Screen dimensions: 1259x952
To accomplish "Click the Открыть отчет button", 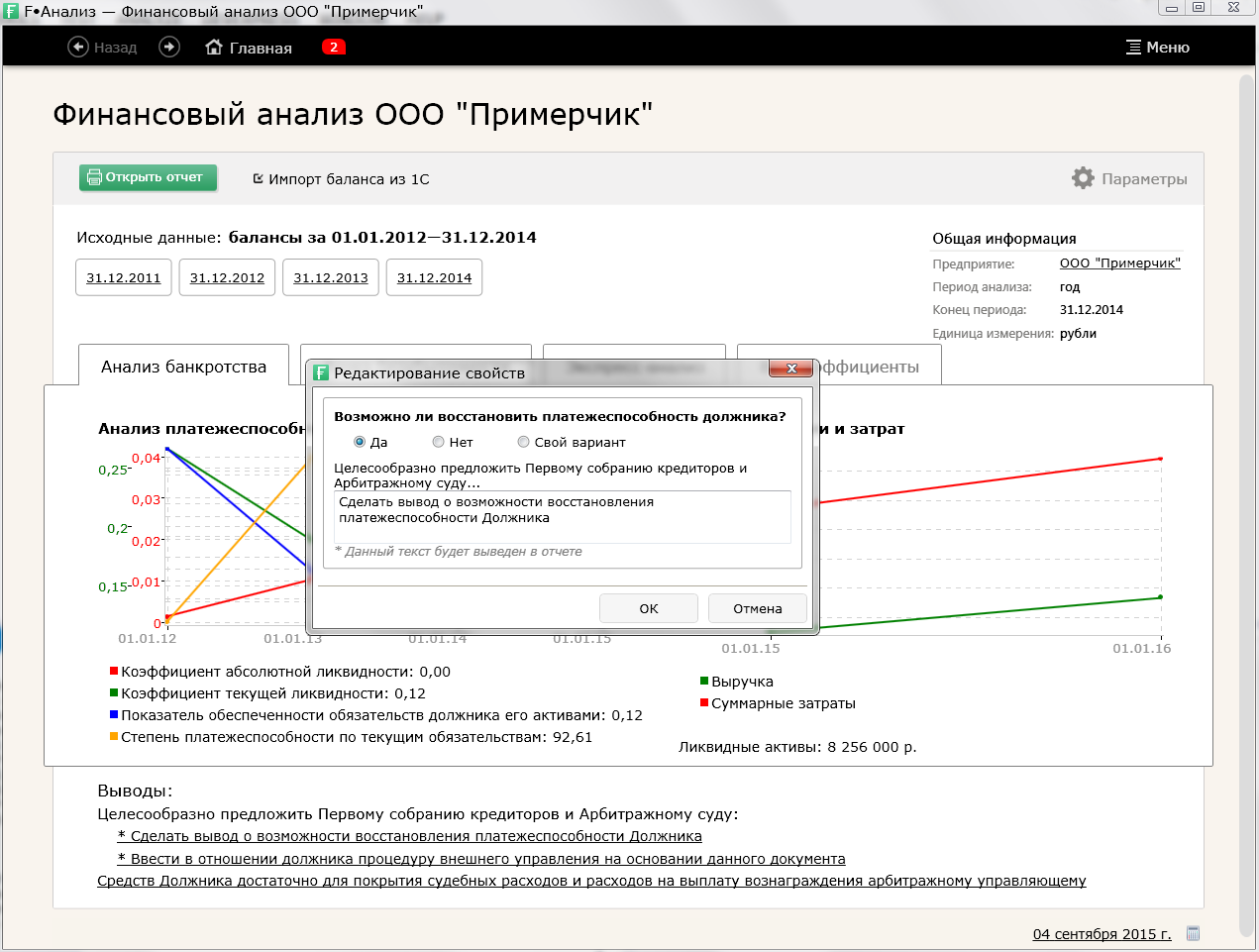I will pyautogui.click(x=148, y=177).
